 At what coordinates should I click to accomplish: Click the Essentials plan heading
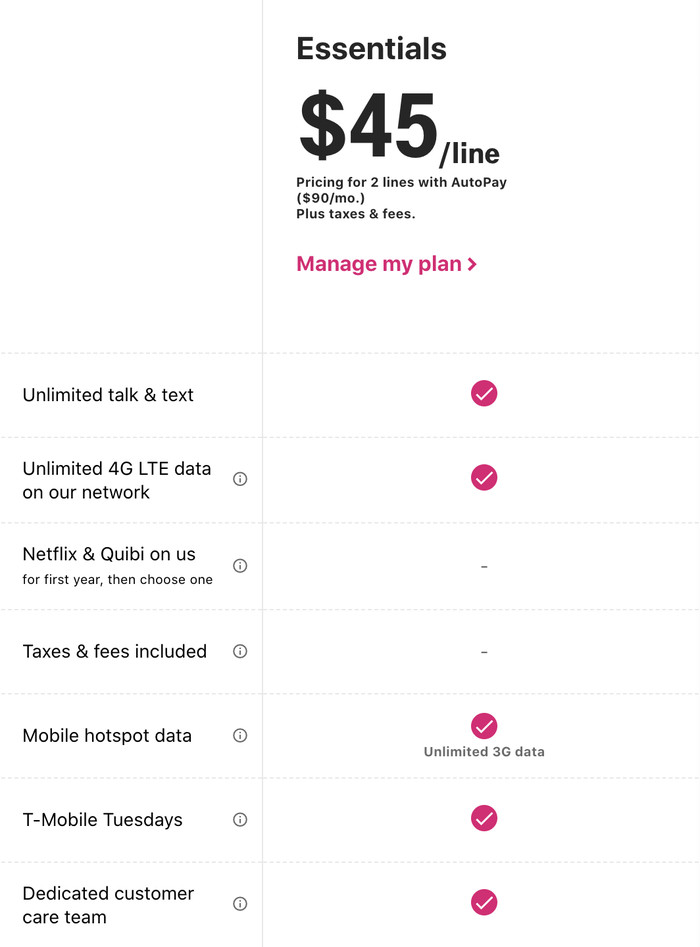(x=371, y=49)
